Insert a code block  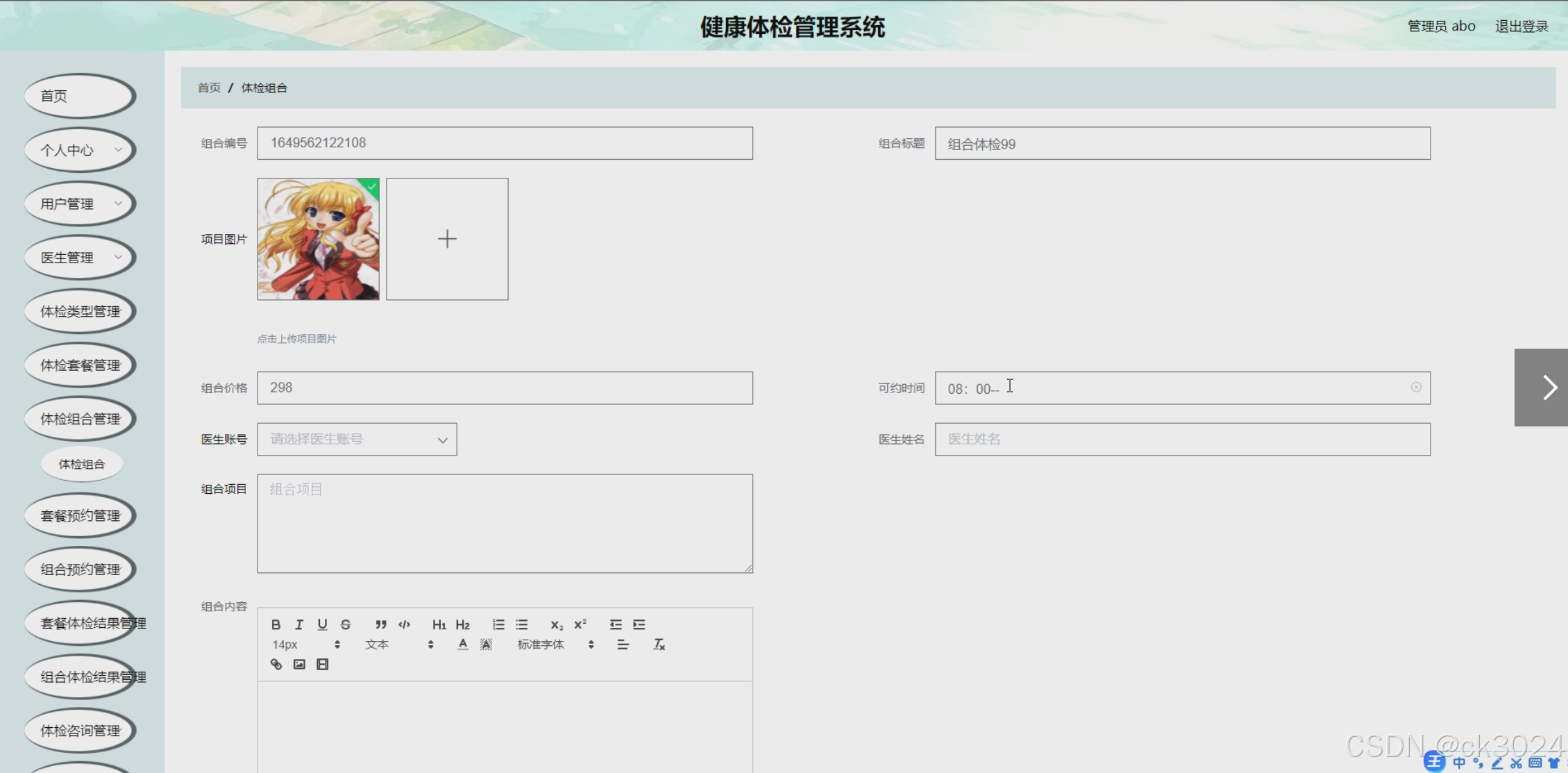[404, 624]
